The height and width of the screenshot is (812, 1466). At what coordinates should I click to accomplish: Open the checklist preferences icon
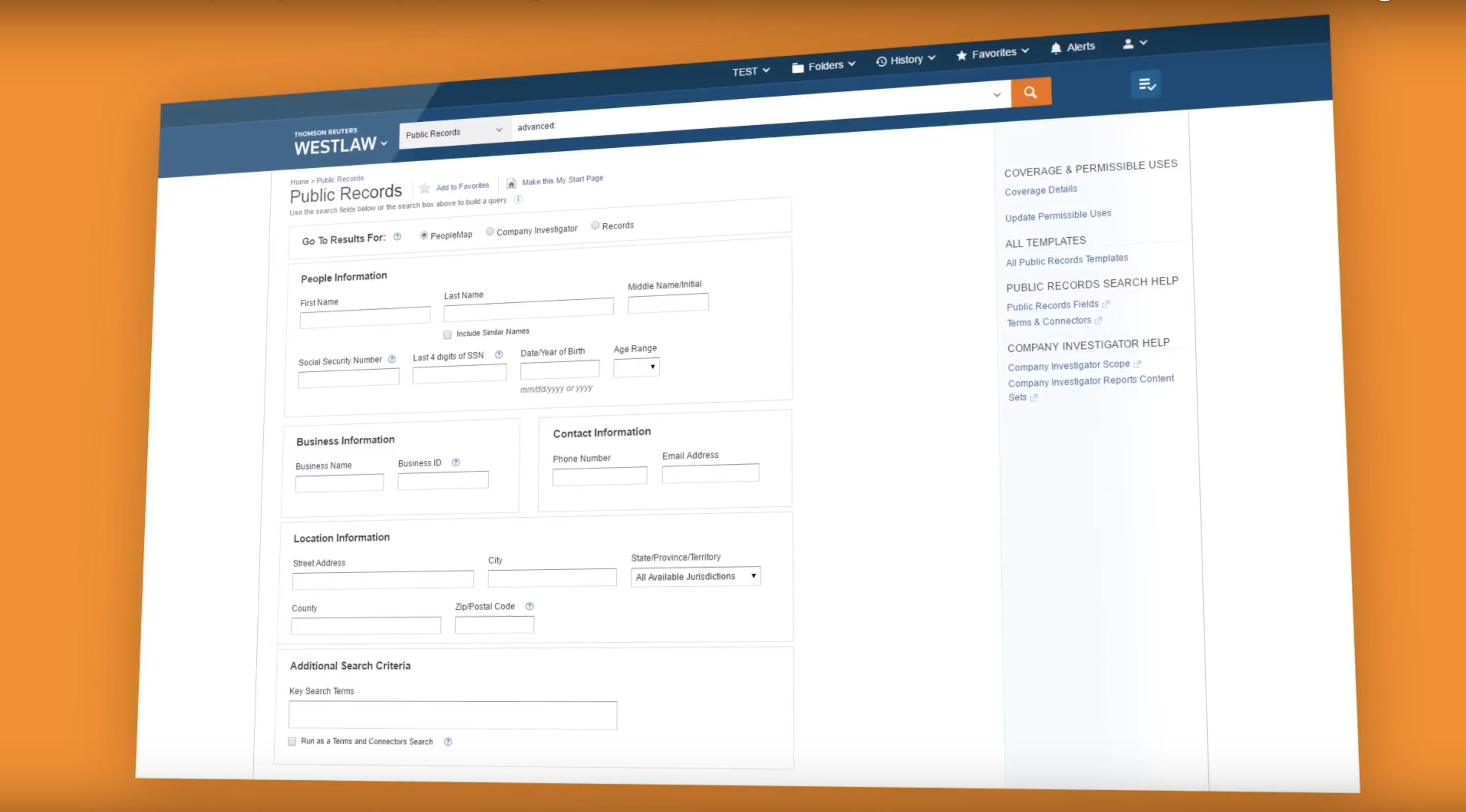[1146, 85]
